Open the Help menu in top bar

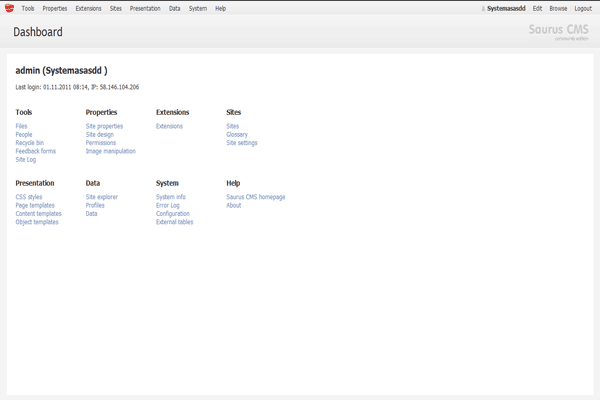(x=220, y=8)
